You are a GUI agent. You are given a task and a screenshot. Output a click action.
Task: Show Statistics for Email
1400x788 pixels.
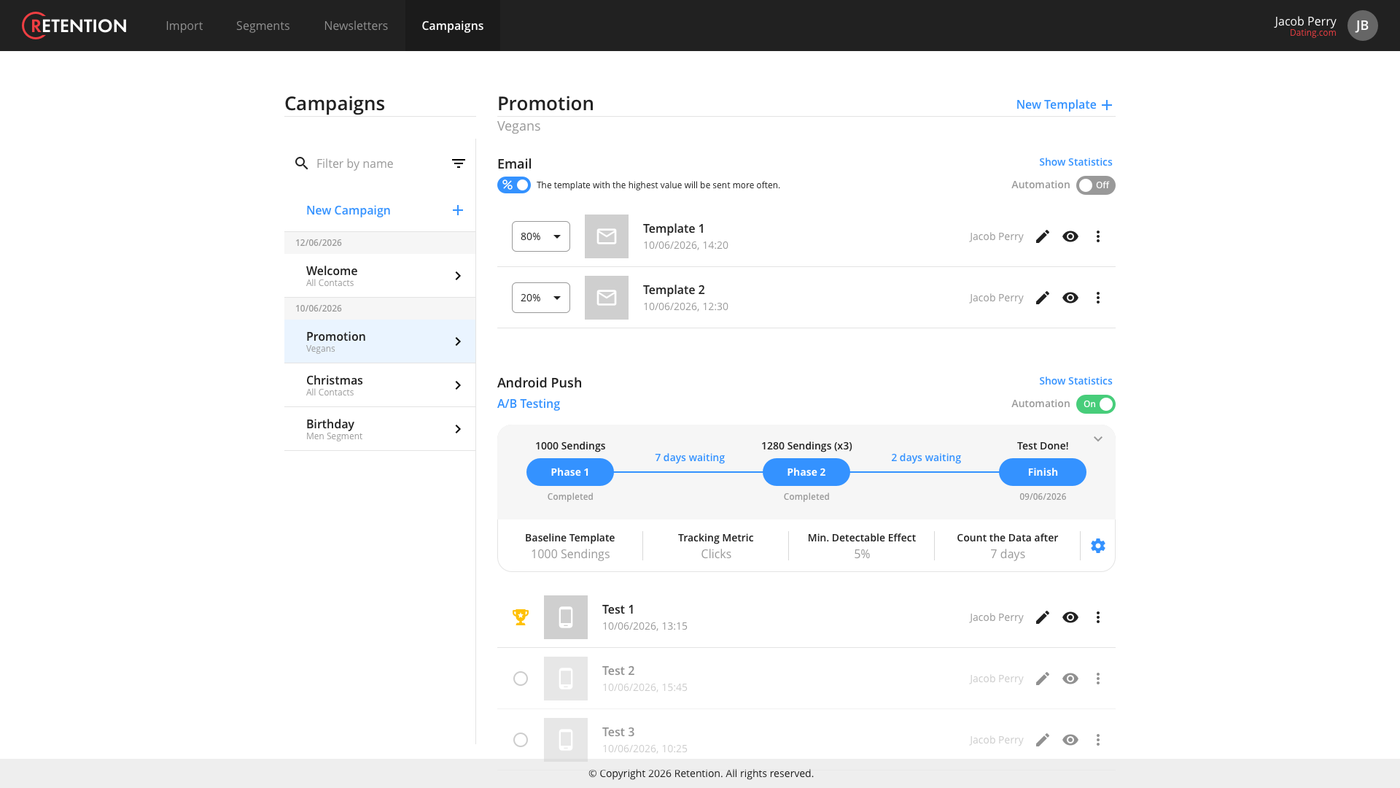click(x=1075, y=162)
